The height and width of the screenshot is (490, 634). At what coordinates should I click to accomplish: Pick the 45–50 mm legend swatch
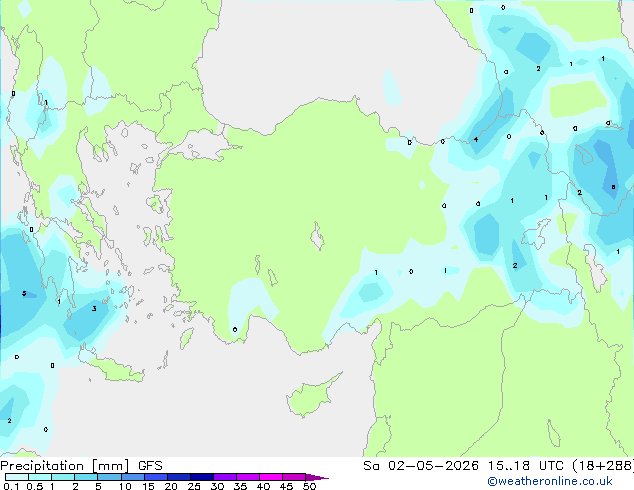(x=294, y=477)
